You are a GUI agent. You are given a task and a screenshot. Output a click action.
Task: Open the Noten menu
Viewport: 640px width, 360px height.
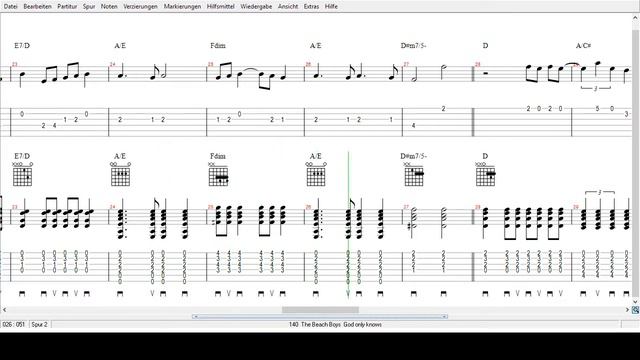pyautogui.click(x=109, y=7)
